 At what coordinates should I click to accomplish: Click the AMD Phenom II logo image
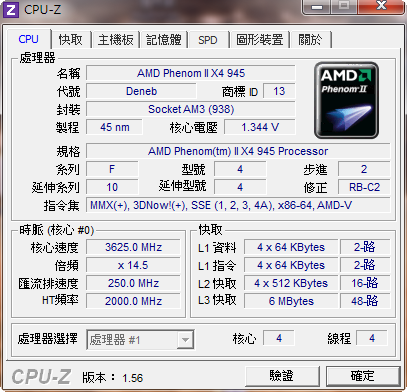pyautogui.click(x=346, y=100)
